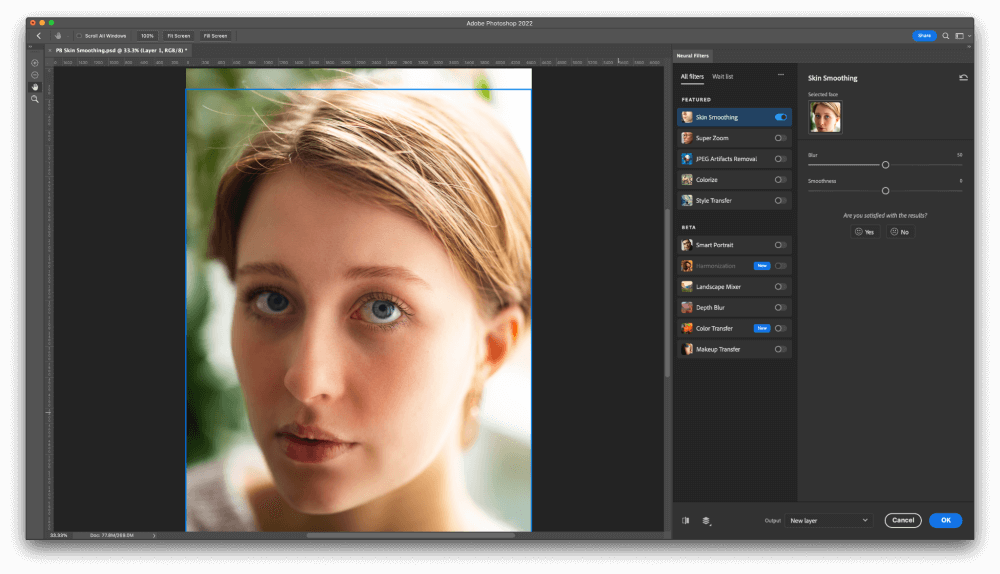The height and width of the screenshot is (574, 1000).
Task: Select the Hand tool in the left toolbar
Action: (35, 87)
